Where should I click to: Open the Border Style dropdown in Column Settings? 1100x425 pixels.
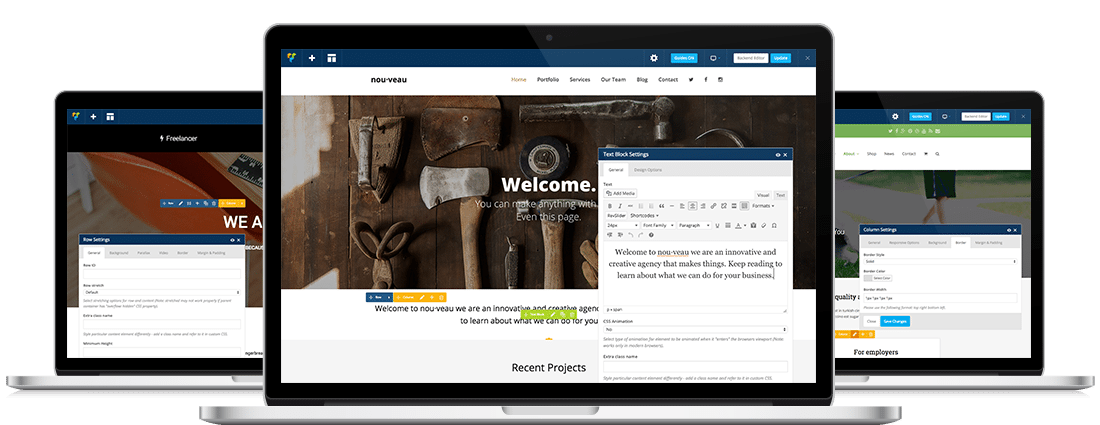click(940, 262)
